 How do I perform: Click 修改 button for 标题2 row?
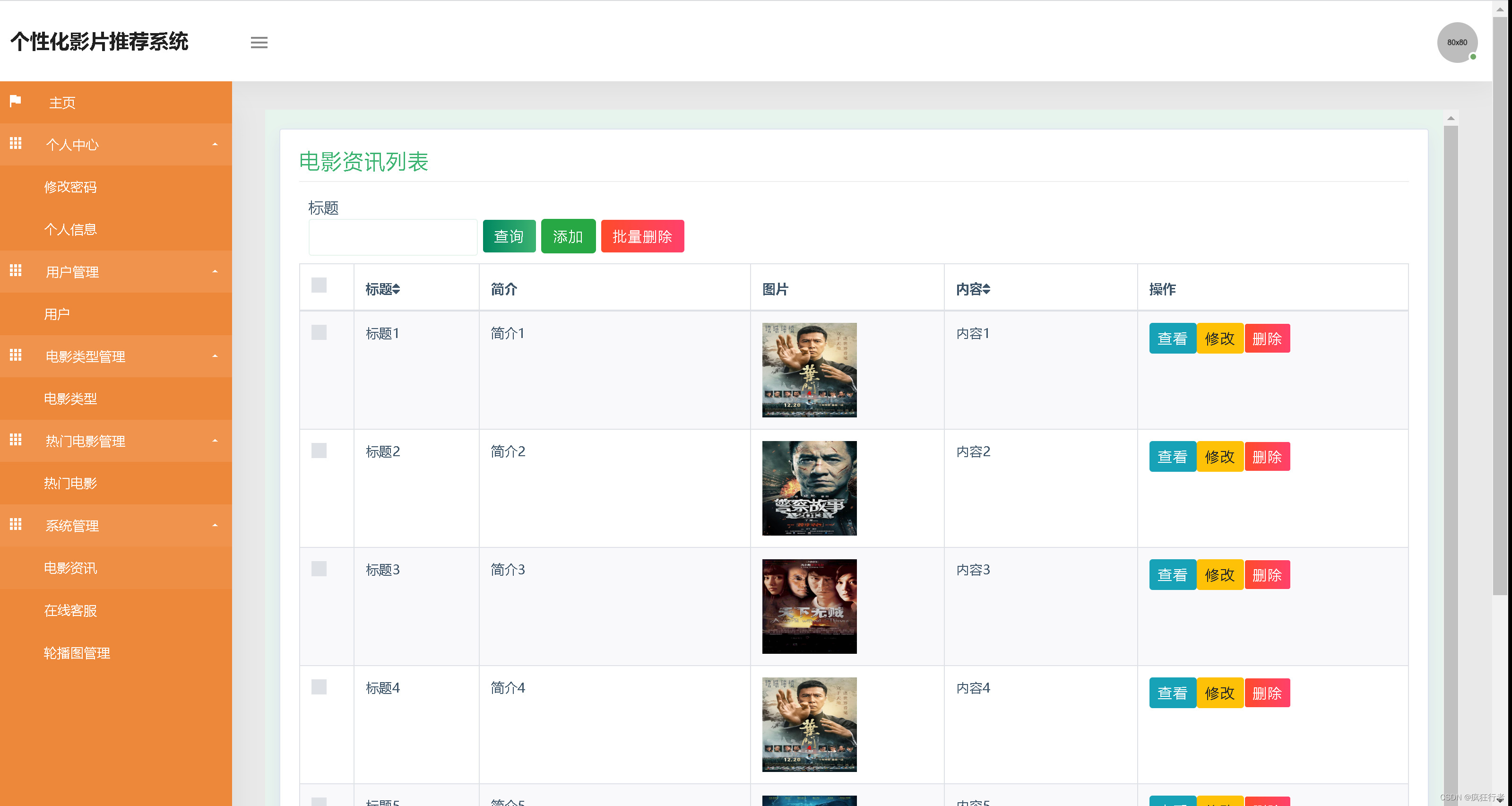[1220, 457]
